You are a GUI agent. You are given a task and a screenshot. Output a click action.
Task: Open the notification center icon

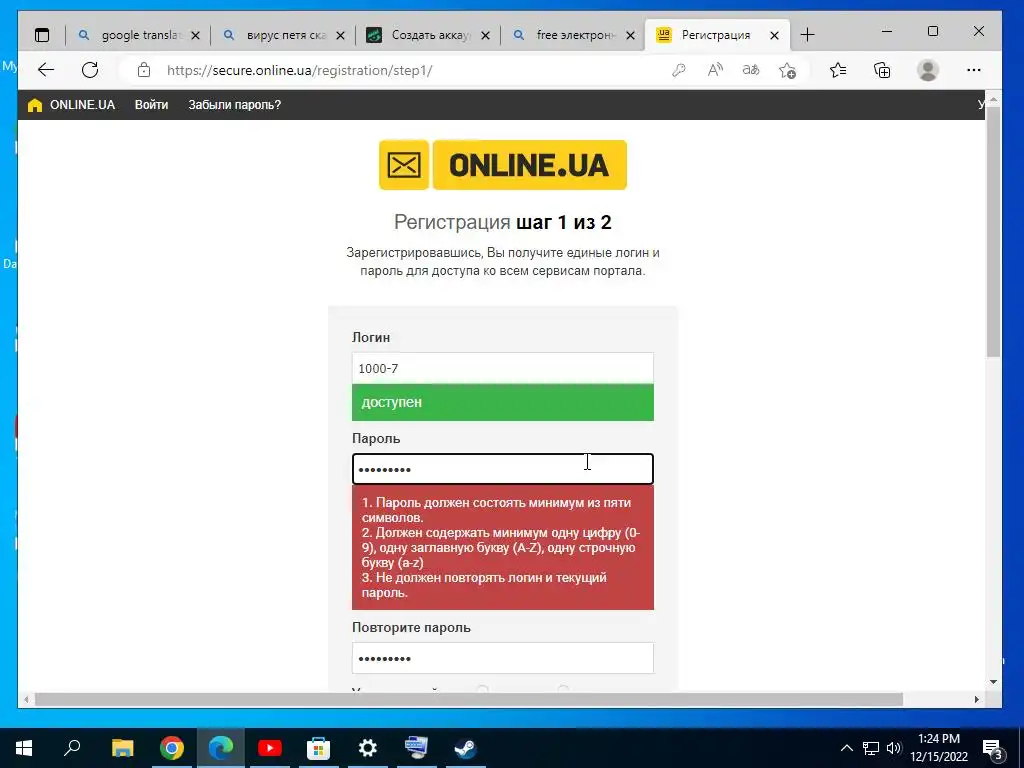(x=993, y=749)
